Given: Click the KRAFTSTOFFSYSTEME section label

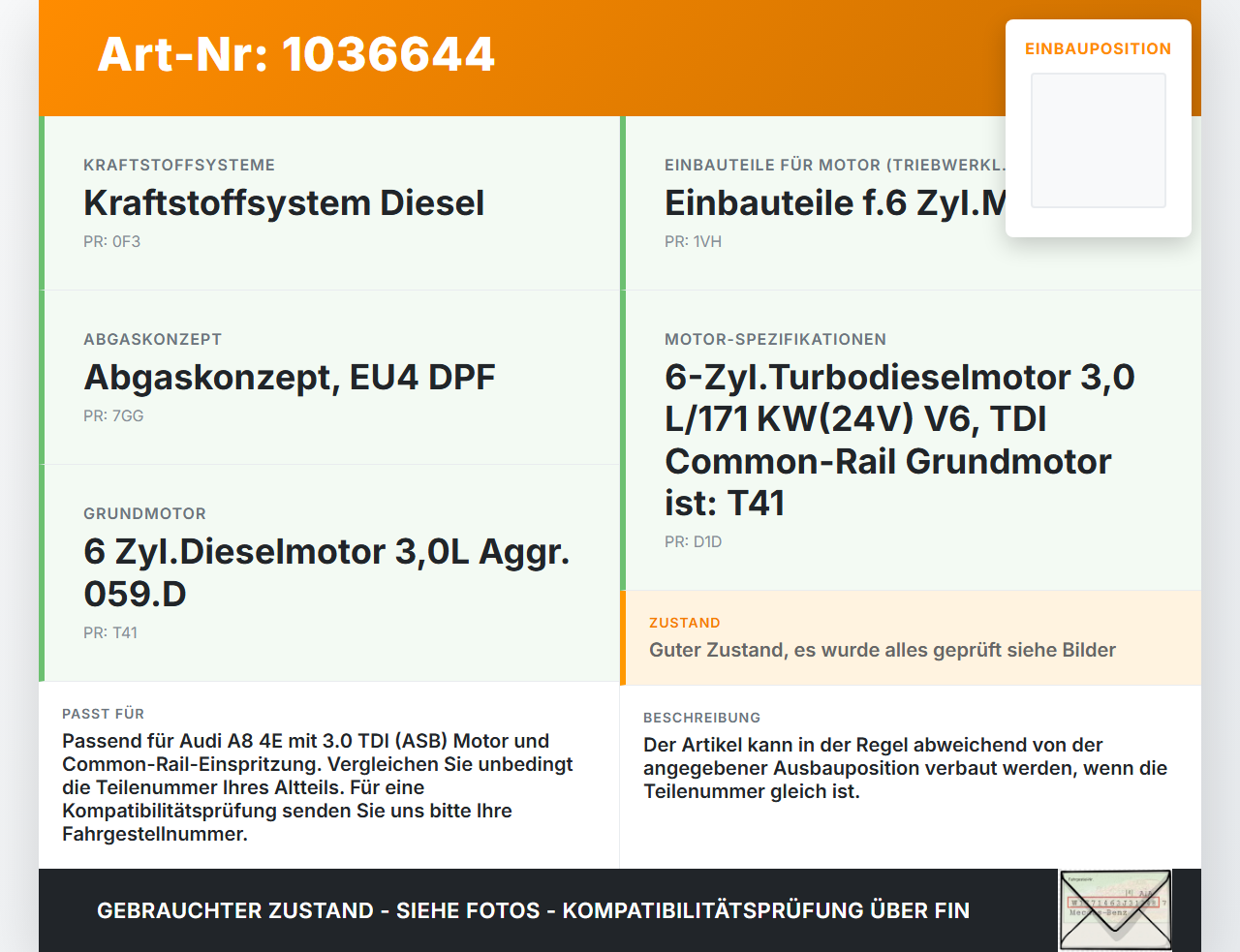Looking at the screenshot, I should [x=179, y=165].
